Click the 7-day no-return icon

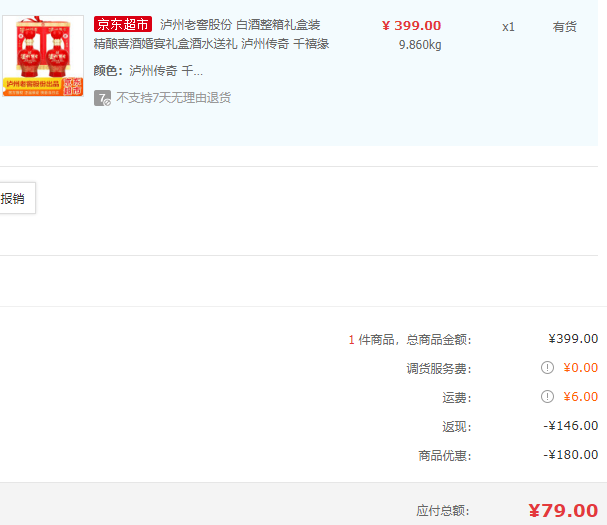coord(103,98)
